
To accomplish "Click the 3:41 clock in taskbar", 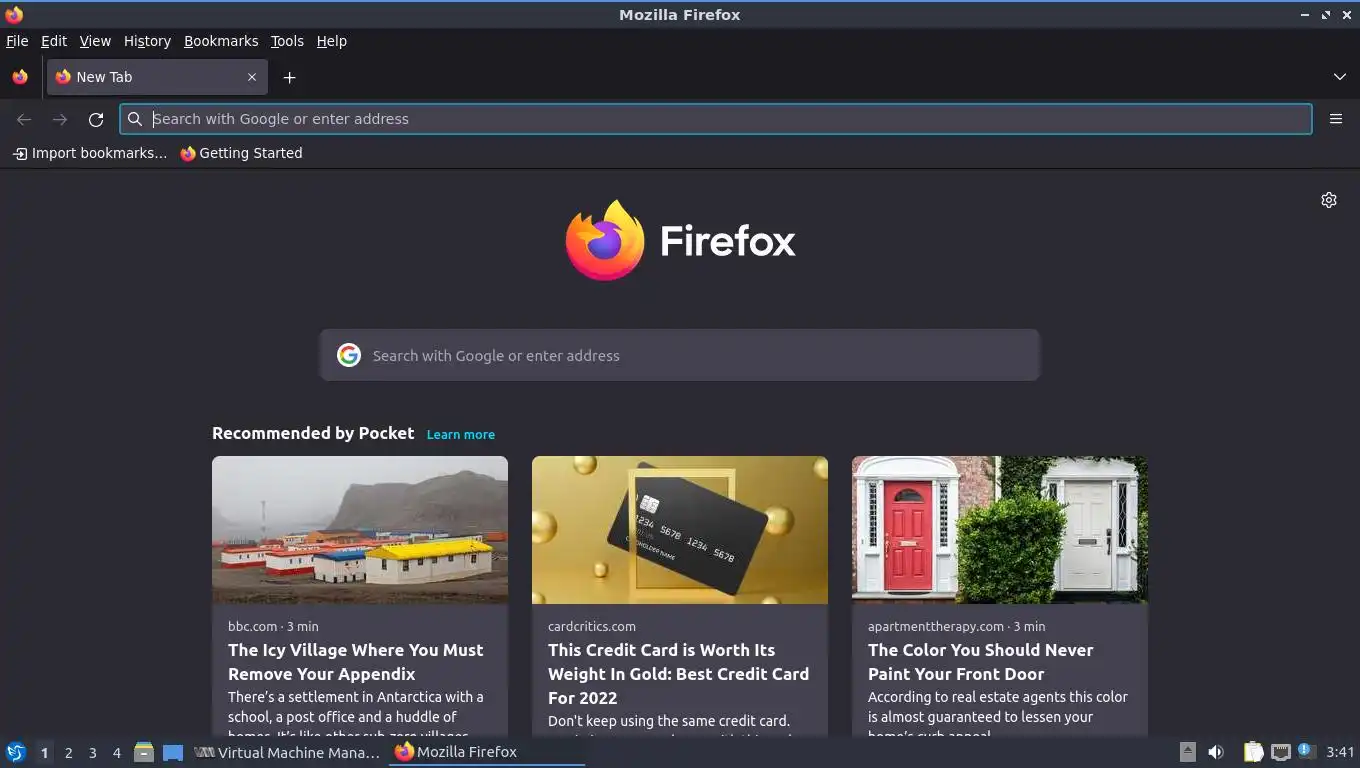I will (x=1340, y=752).
